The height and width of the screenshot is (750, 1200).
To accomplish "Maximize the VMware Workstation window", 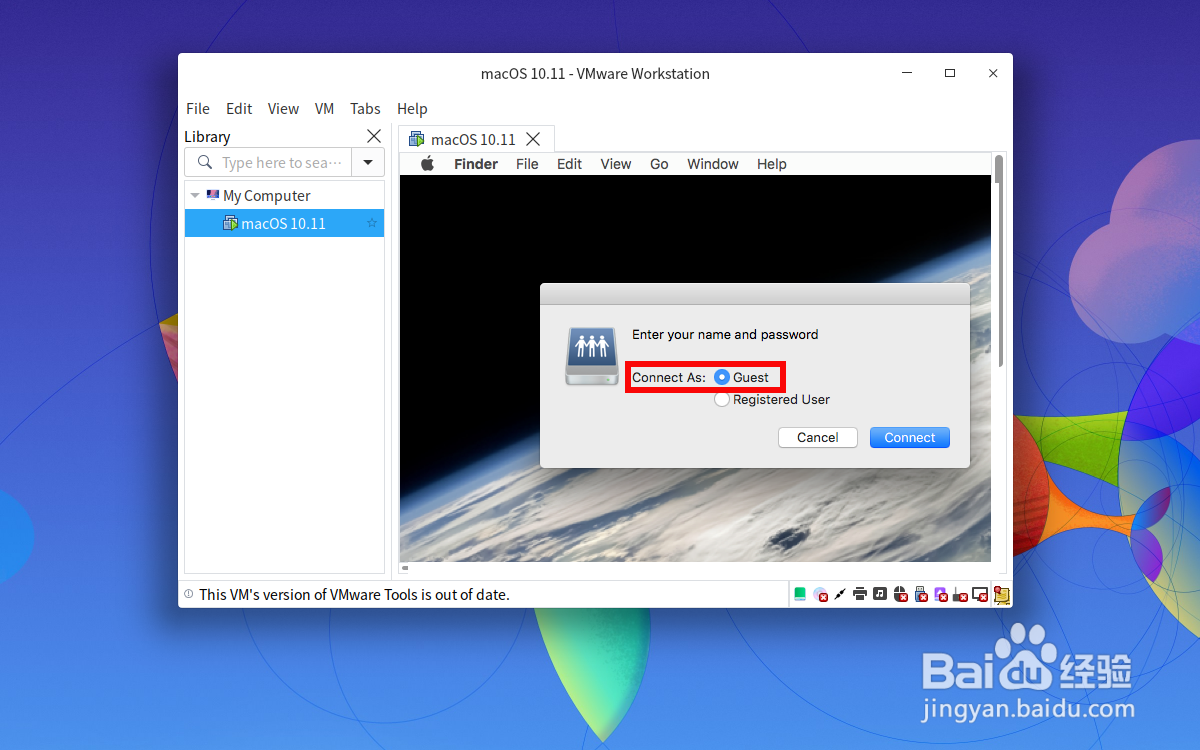I will tap(950, 73).
